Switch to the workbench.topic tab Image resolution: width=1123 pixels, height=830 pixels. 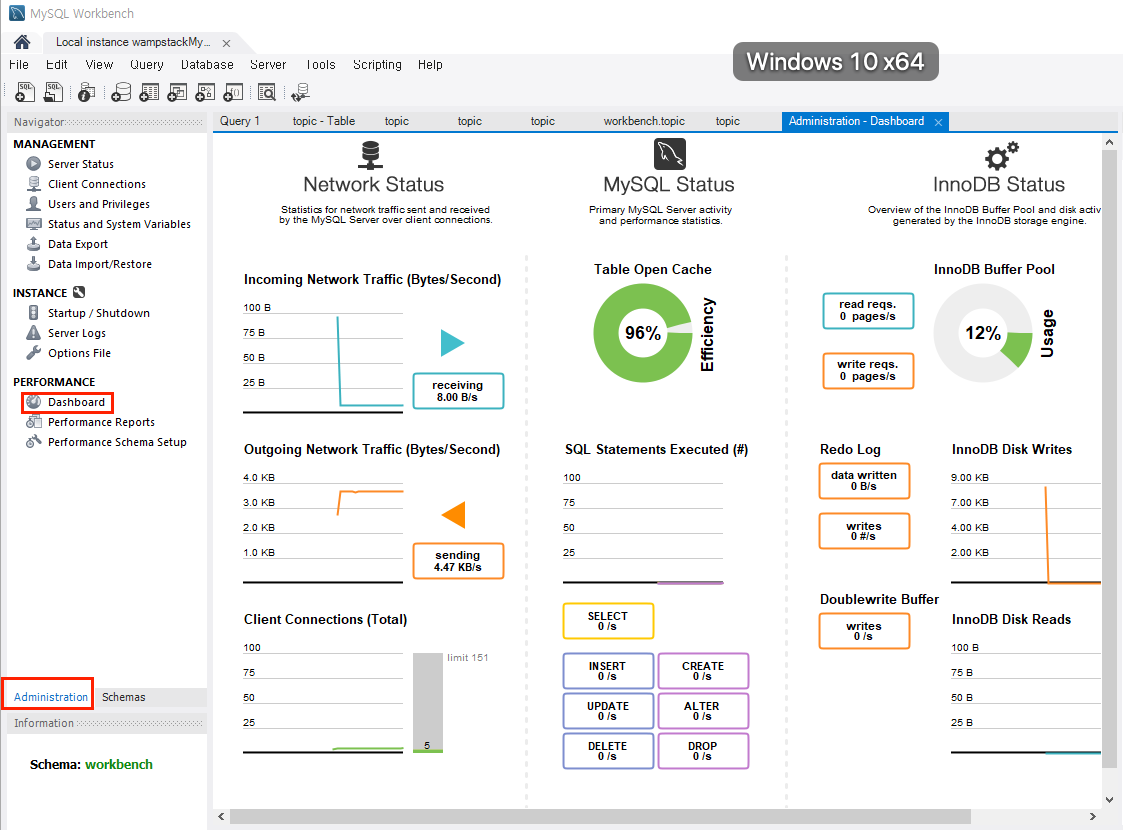[x=644, y=121]
